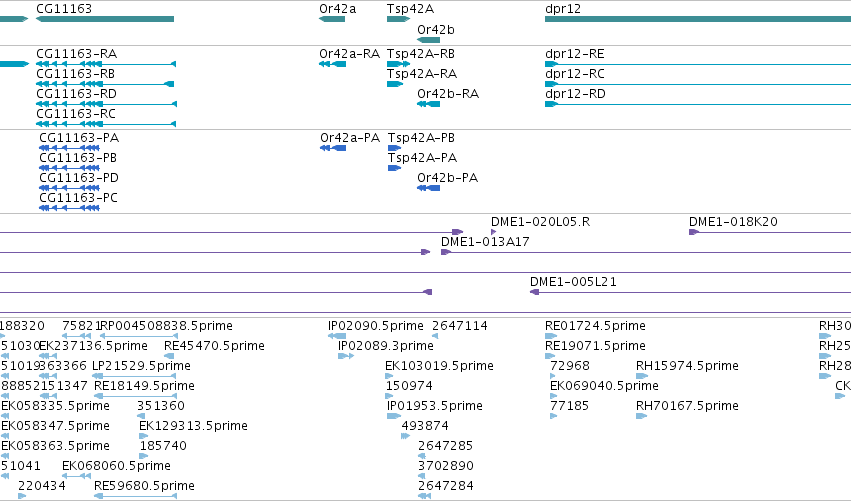The width and height of the screenshot is (851, 501).
Task: Click EST EK068060.5prime
Action: [116, 467]
